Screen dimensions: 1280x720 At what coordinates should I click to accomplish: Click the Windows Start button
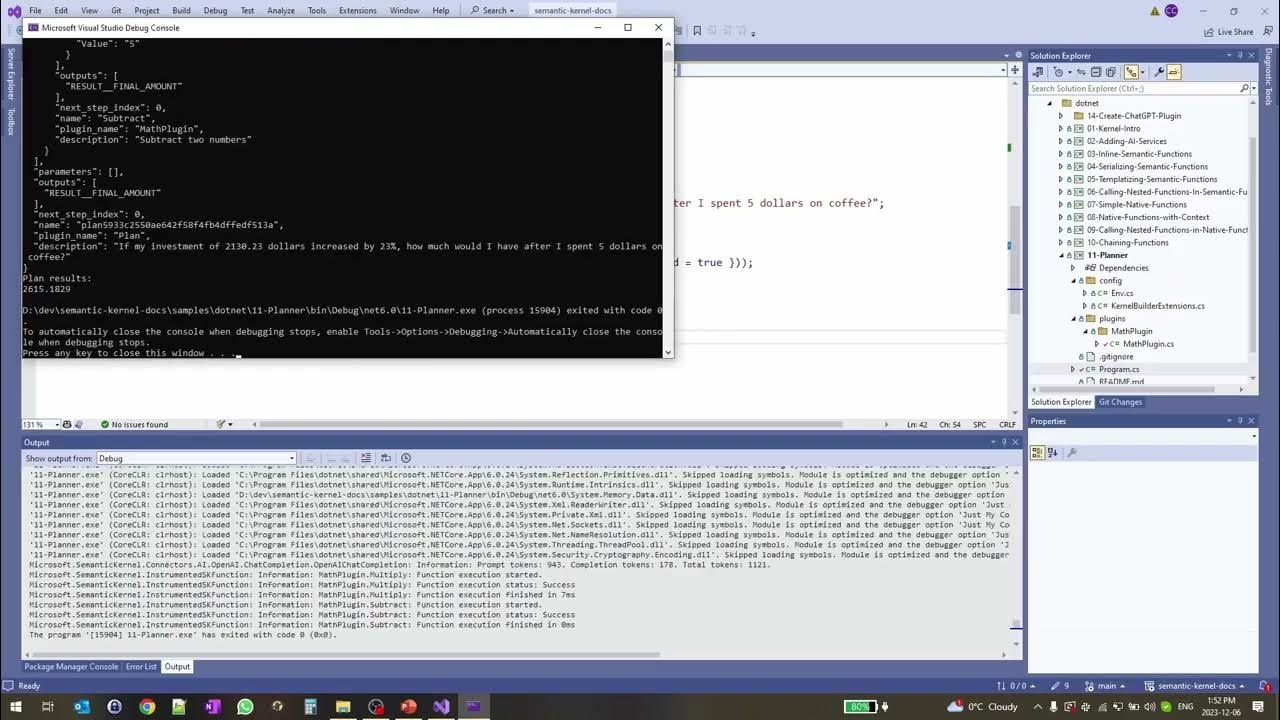[14, 706]
